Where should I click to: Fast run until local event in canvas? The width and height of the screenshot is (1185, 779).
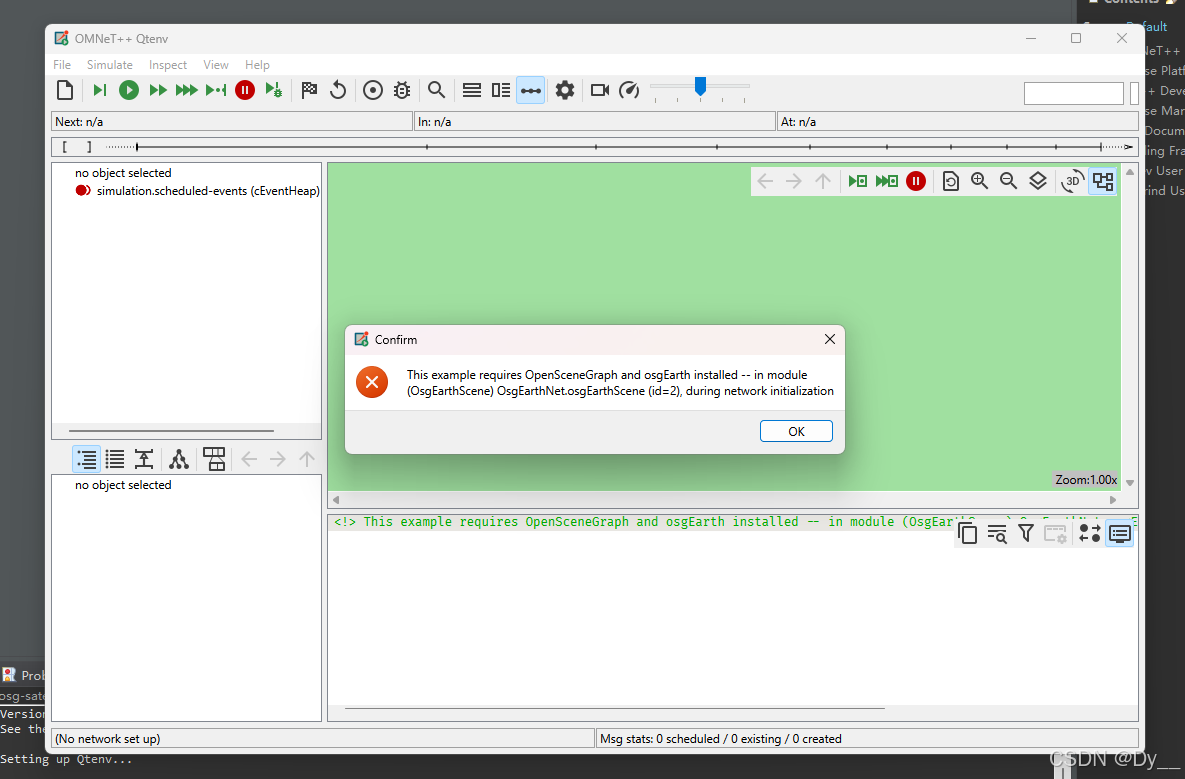coord(886,181)
